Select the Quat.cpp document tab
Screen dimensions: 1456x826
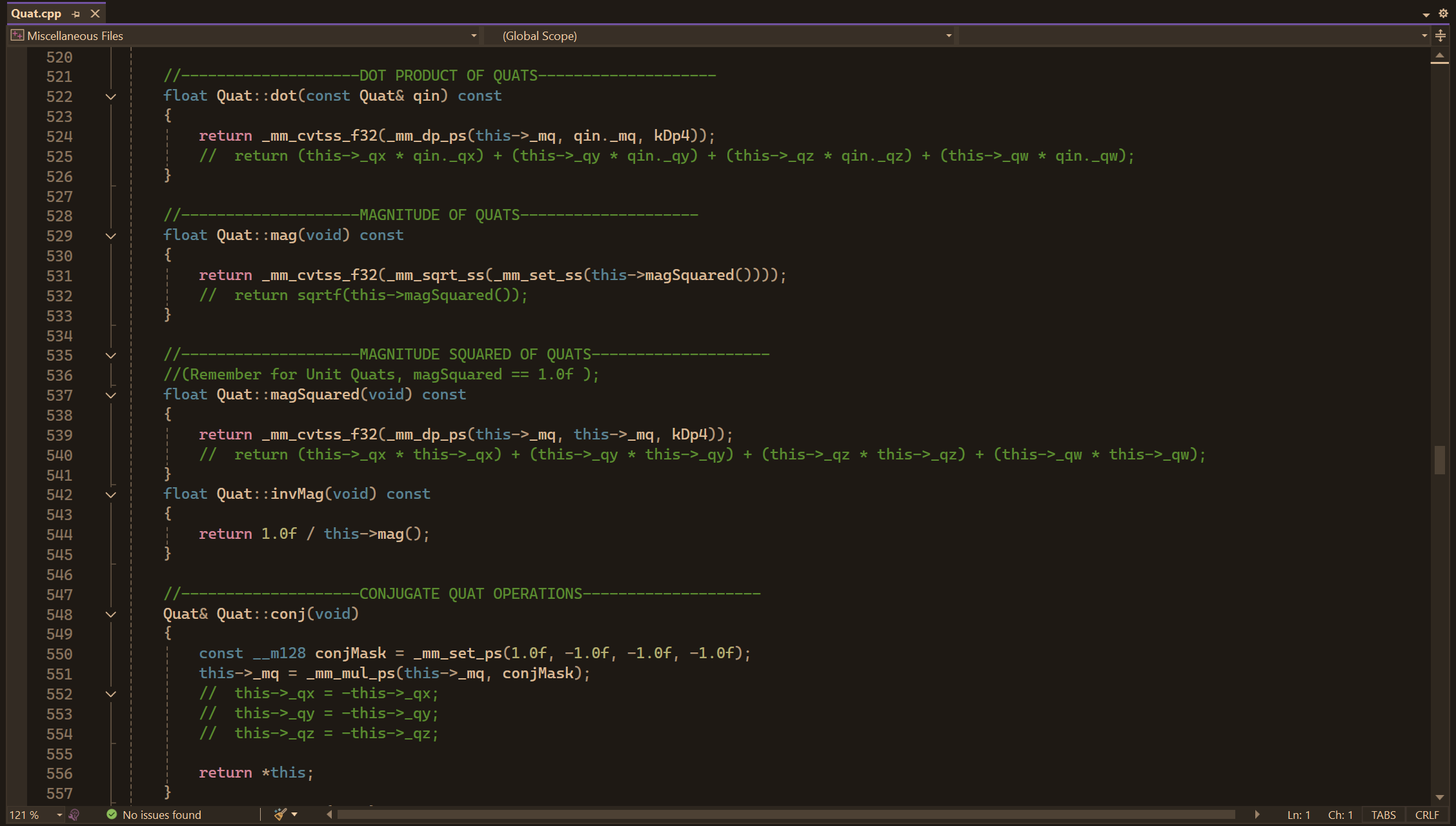[36, 14]
